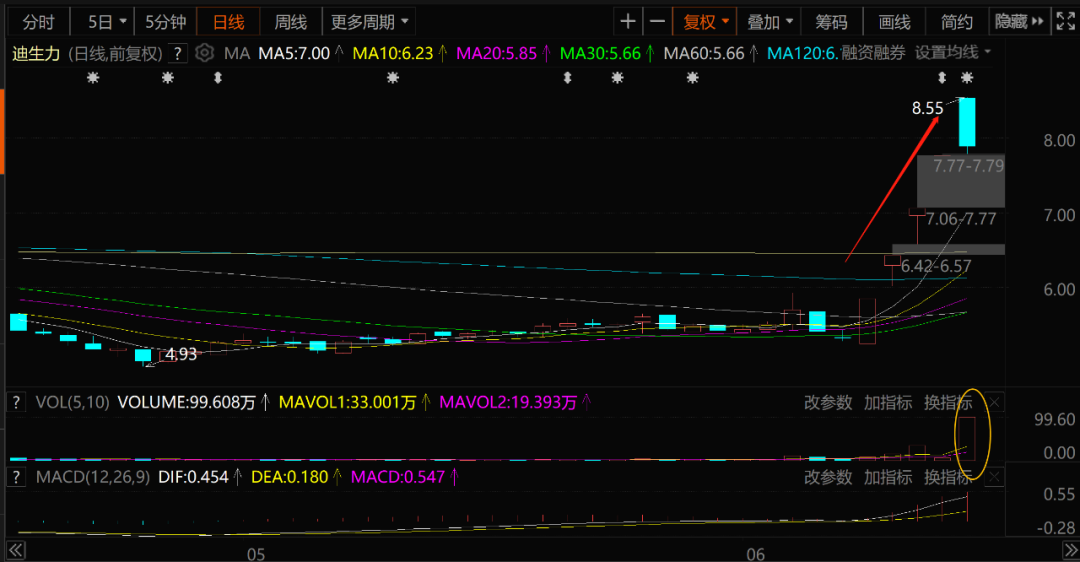Screen dimensions: 1080x562
Task: Click the tall cyan candlestick at 8.55
Action: [x=967, y=122]
